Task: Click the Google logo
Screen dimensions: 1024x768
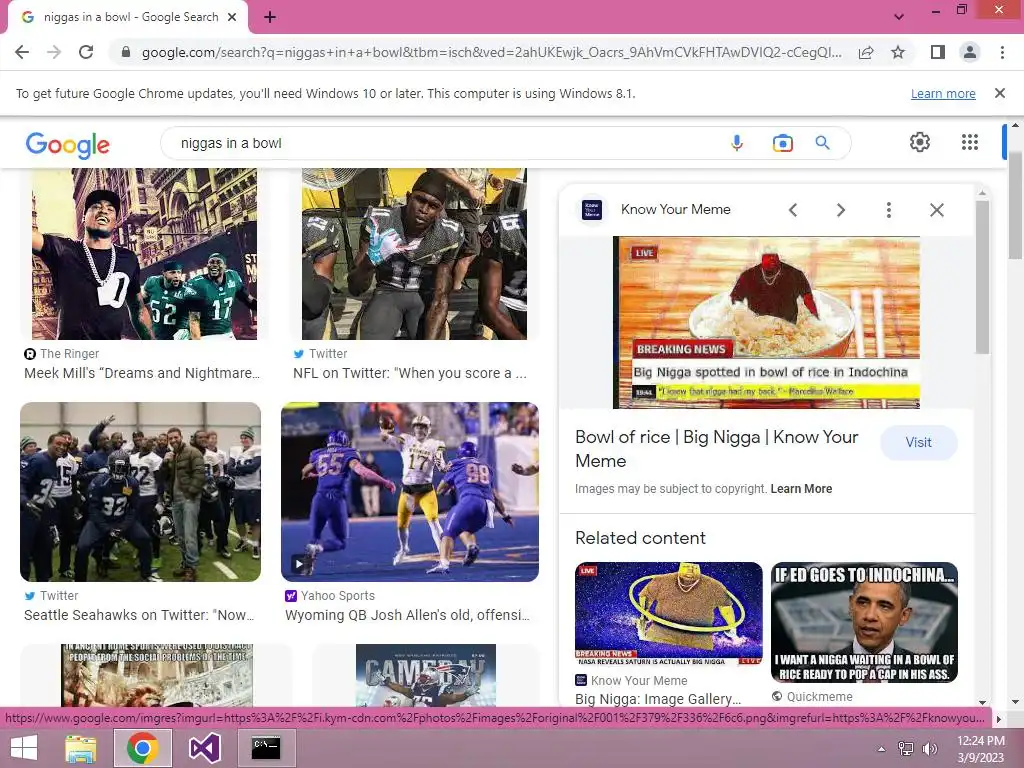Action: point(68,144)
